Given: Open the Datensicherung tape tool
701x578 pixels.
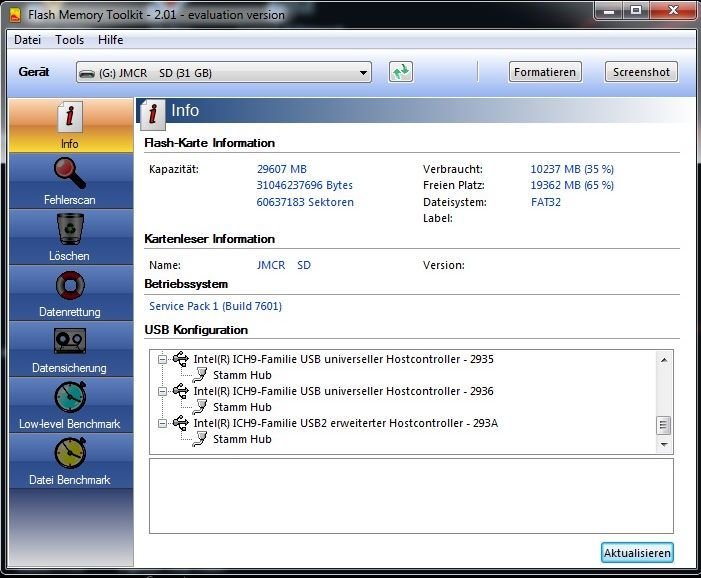Looking at the screenshot, I should pyautogui.click(x=70, y=349).
